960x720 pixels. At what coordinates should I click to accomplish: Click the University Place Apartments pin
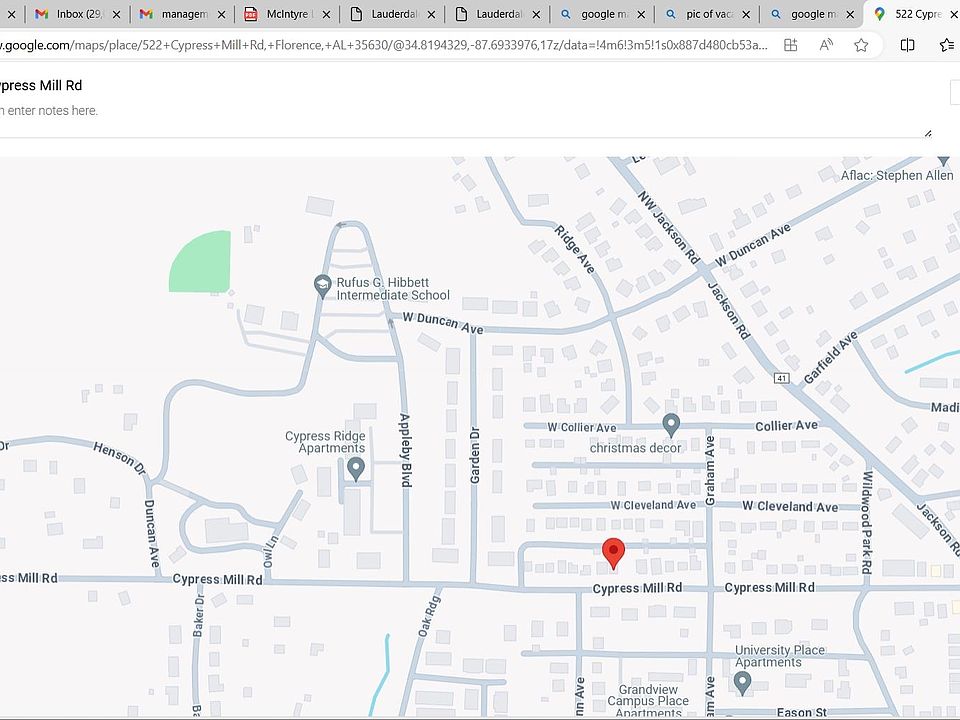pyautogui.click(x=742, y=682)
